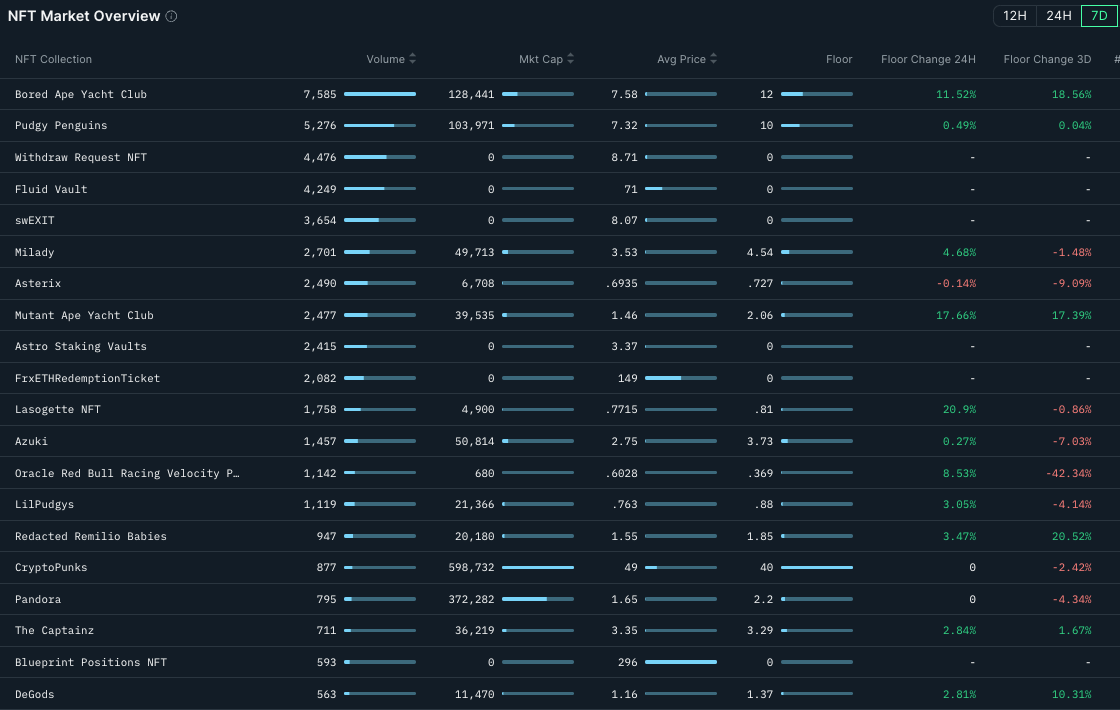Click Milady 24H floor change 4.68%

coord(959,252)
